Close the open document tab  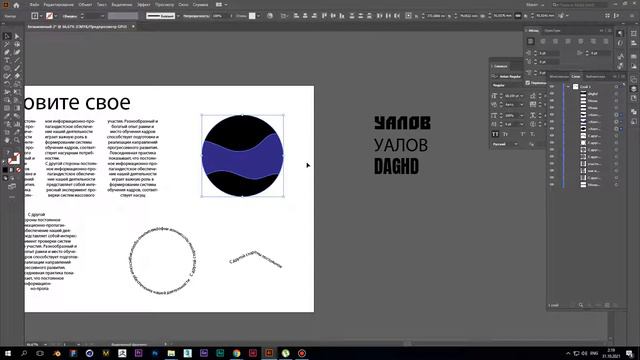click(133, 27)
